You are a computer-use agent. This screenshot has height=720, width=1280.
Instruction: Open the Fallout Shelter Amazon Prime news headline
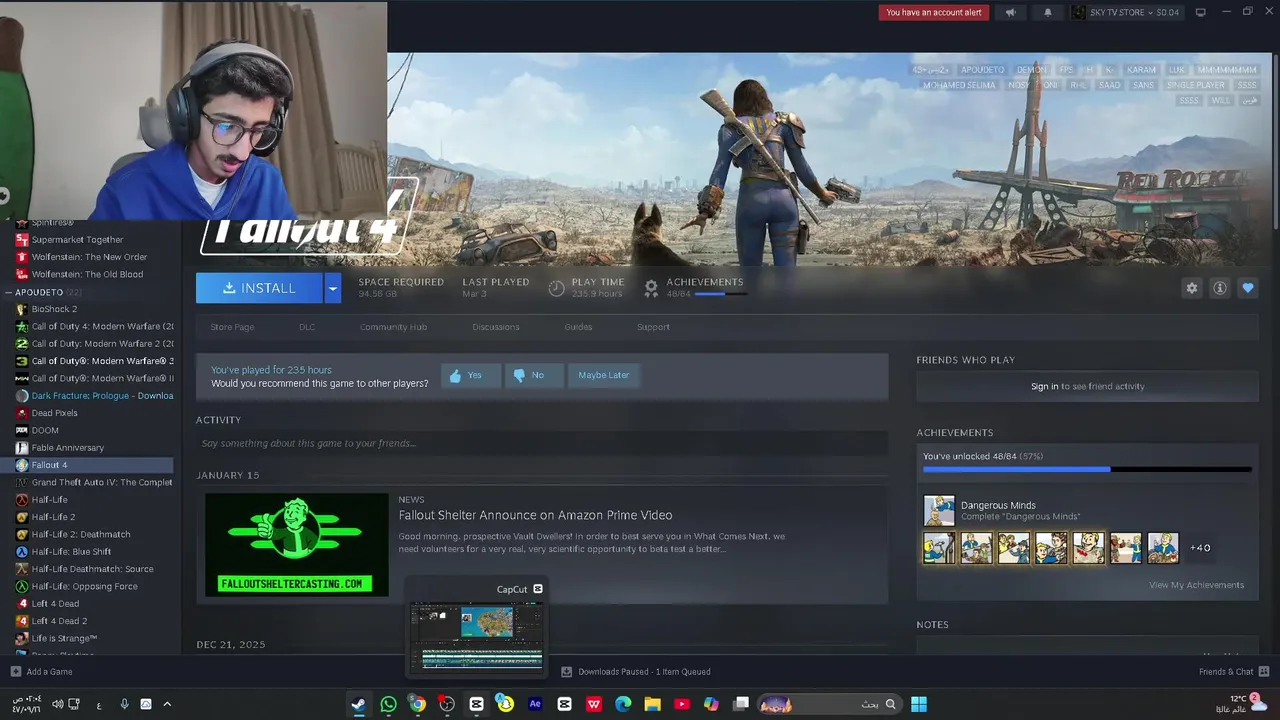[535, 515]
